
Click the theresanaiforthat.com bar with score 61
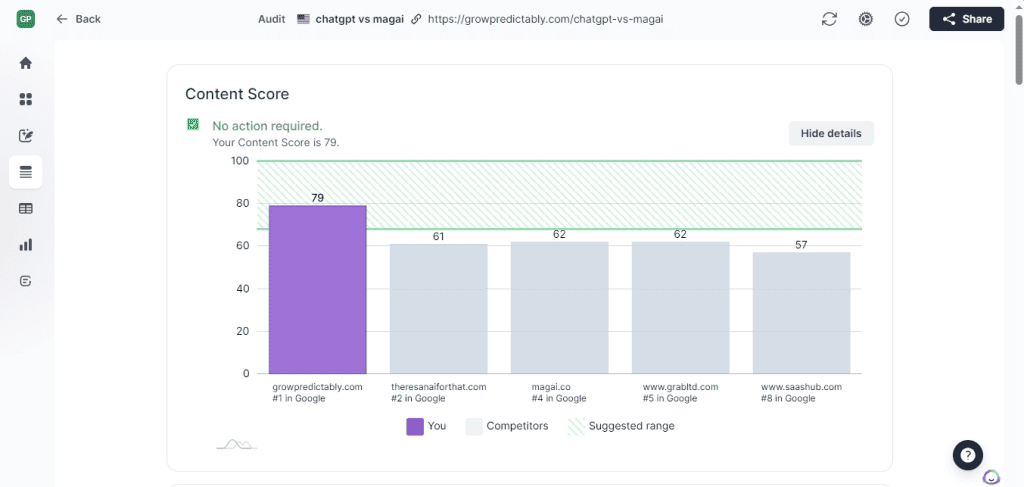coord(438,309)
